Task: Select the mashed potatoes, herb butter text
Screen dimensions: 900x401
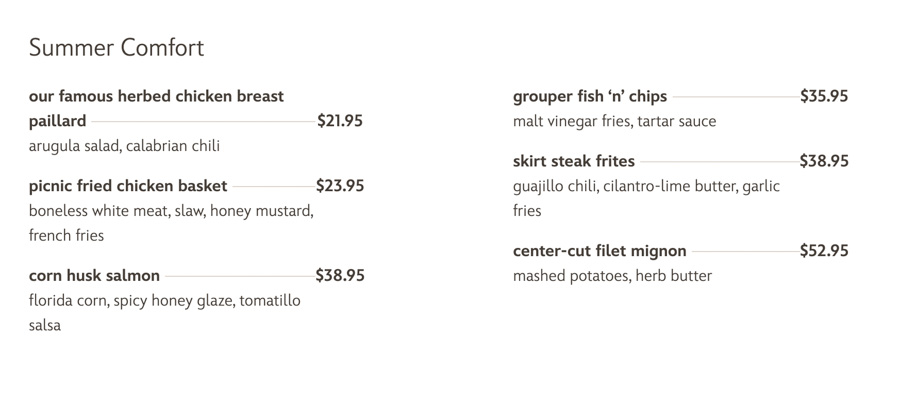Action: pyautogui.click(x=612, y=276)
